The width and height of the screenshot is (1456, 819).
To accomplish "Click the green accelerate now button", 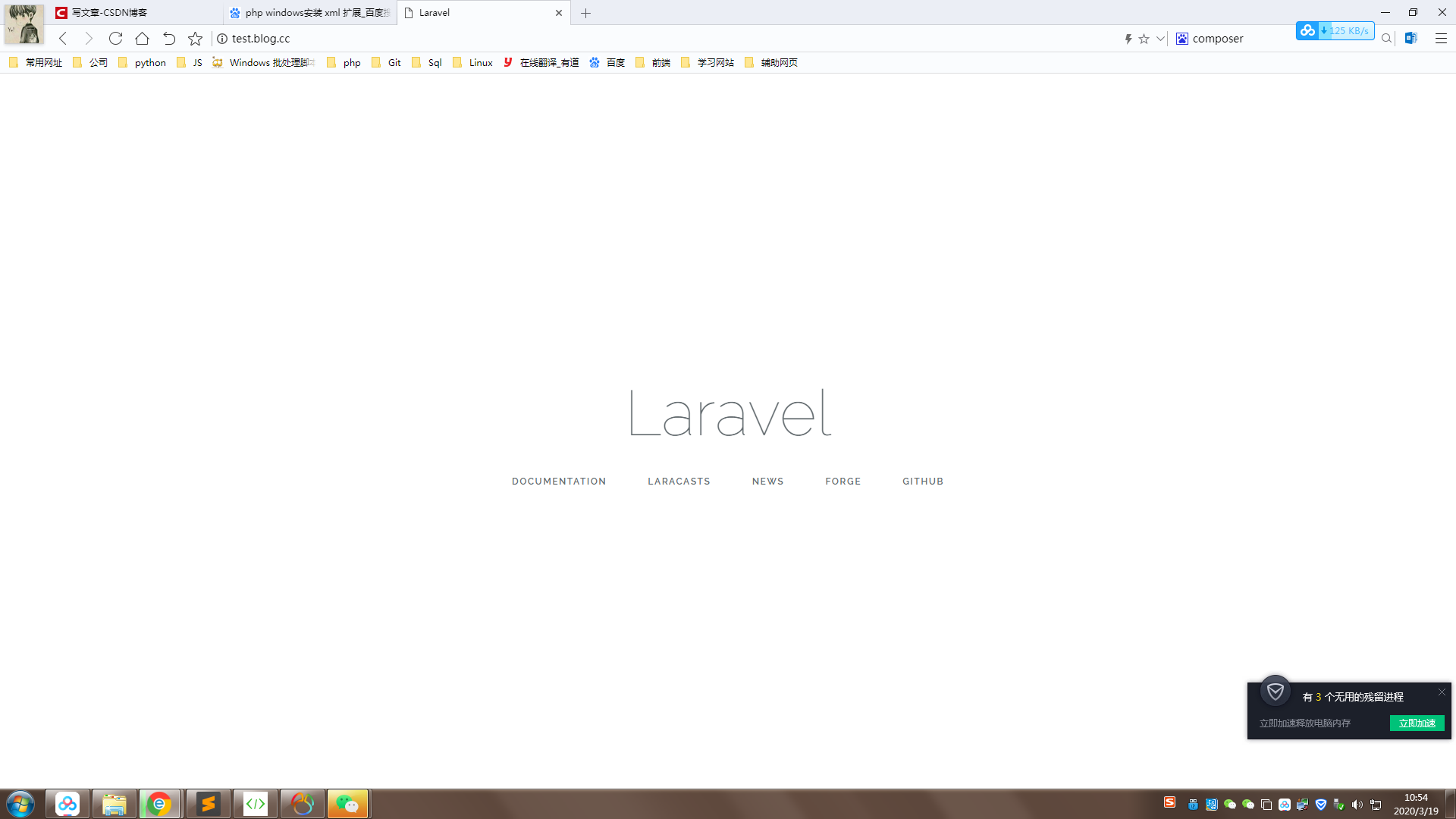I will pos(1417,723).
